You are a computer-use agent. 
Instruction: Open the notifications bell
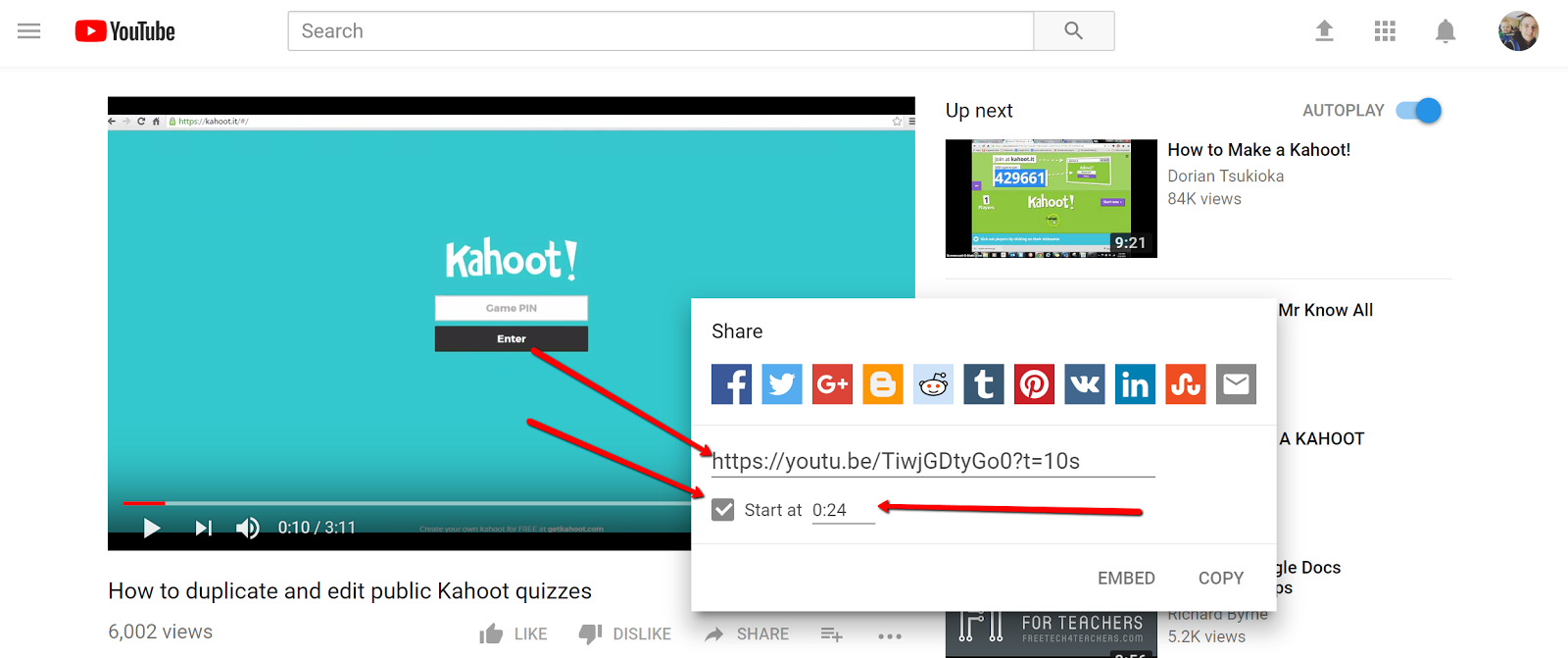[x=1445, y=31]
